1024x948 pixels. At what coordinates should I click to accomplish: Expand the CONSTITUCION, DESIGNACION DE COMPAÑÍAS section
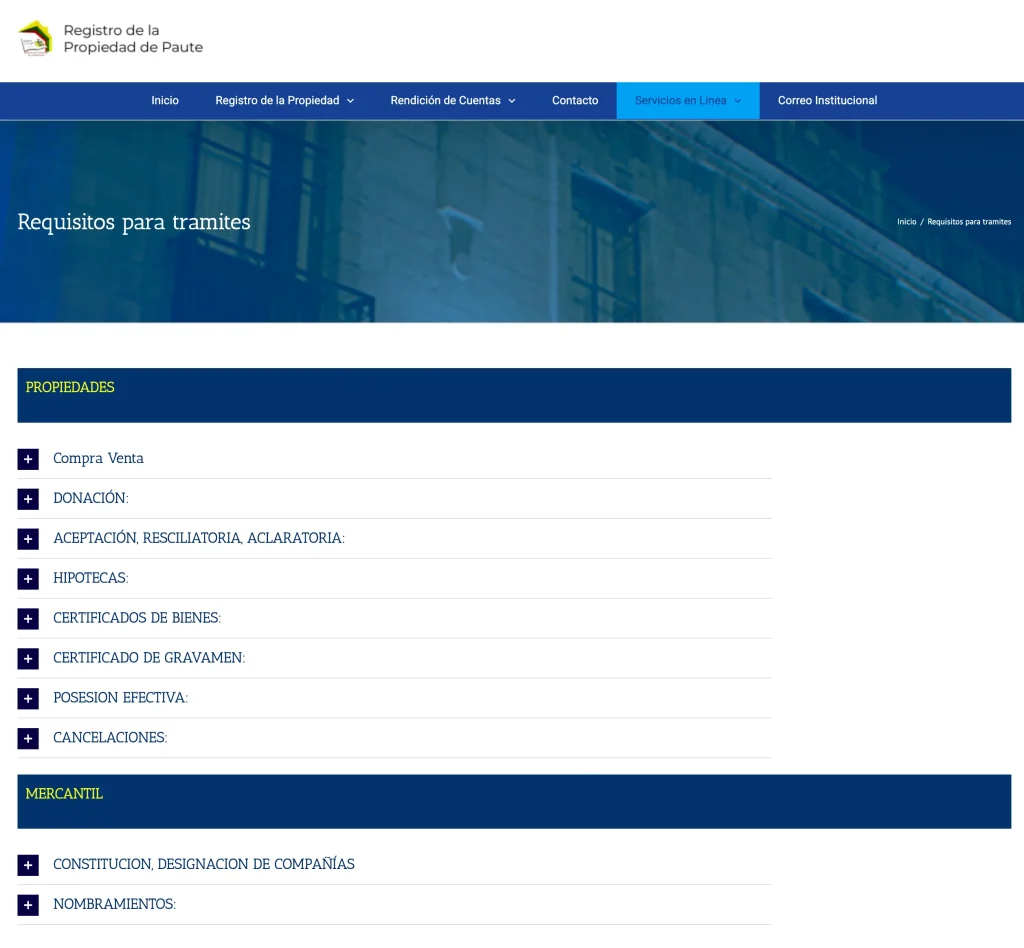pyautogui.click(x=28, y=864)
